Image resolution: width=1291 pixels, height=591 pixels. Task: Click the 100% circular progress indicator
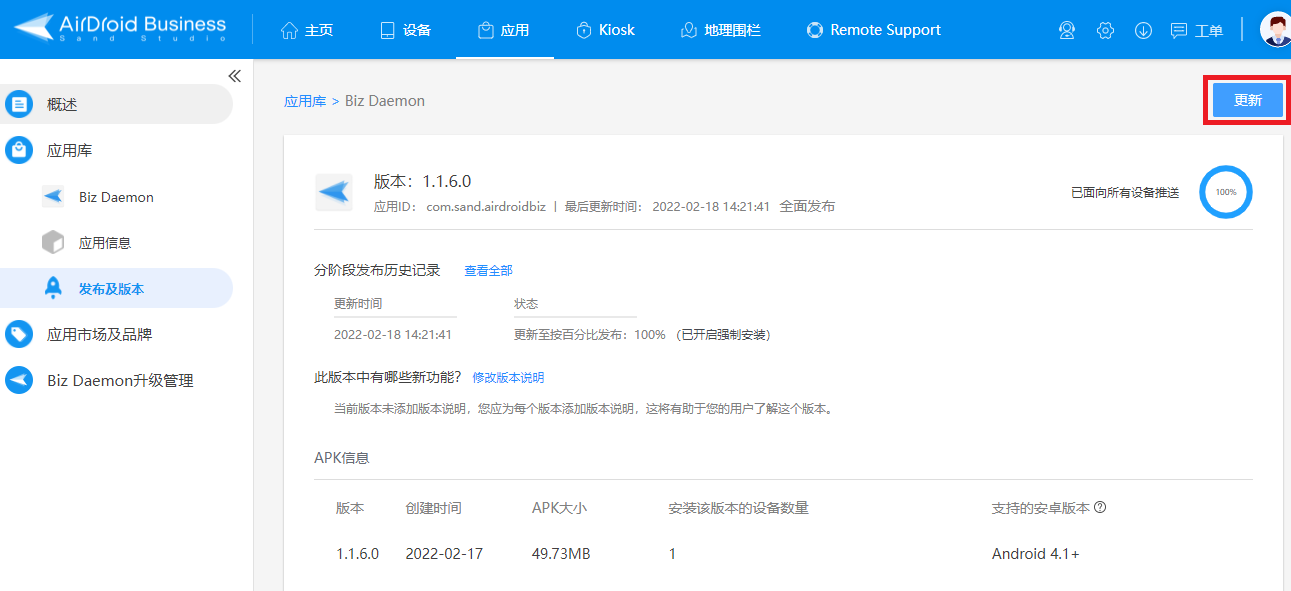1226,191
